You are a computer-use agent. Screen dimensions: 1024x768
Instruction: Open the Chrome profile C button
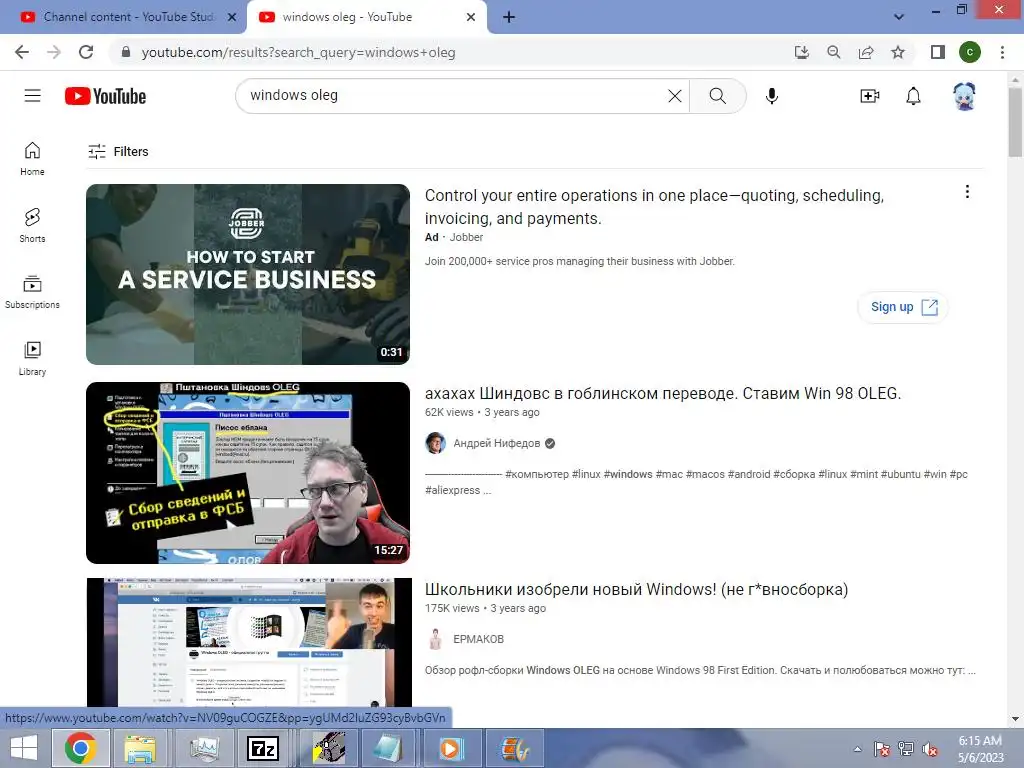pos(970,52)
